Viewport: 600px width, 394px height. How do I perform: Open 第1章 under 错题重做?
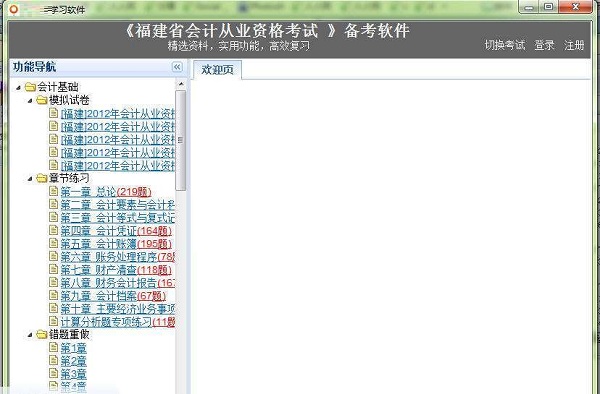pos(73,348)
